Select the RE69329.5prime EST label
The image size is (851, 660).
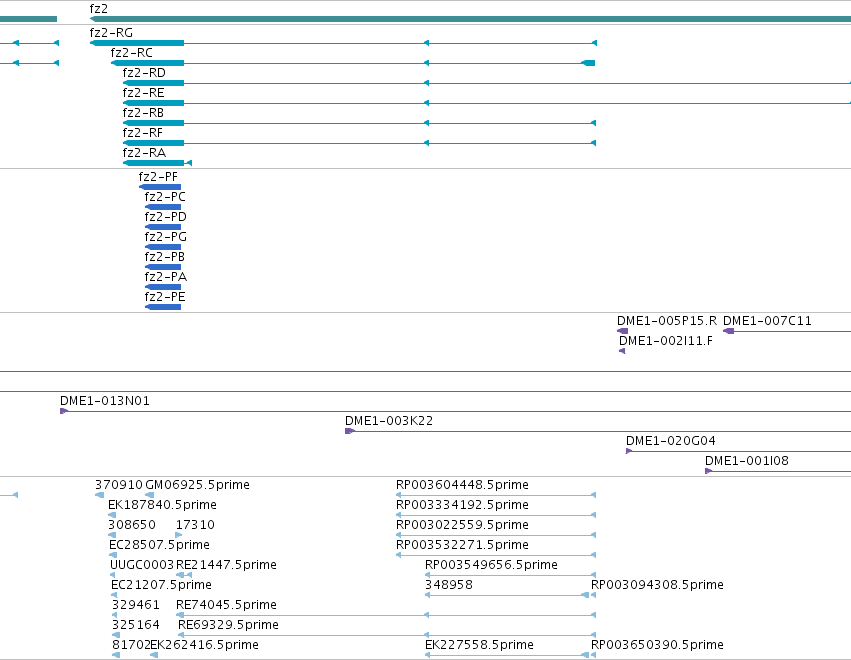click(228, 625)
